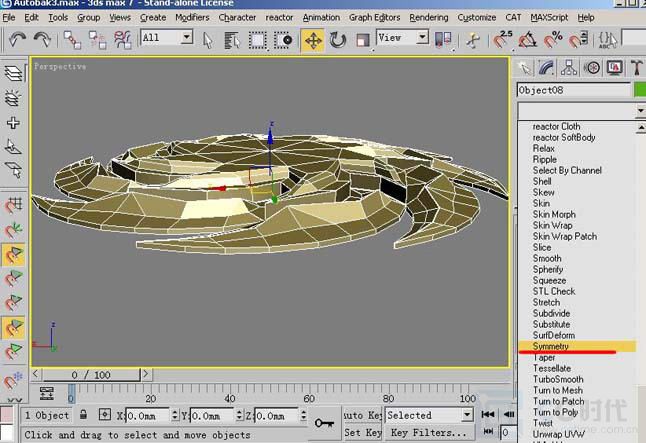Click Edit Named Selection Sets icon
This screenshot has height=443, width=646.
click(x=608, y=40)
